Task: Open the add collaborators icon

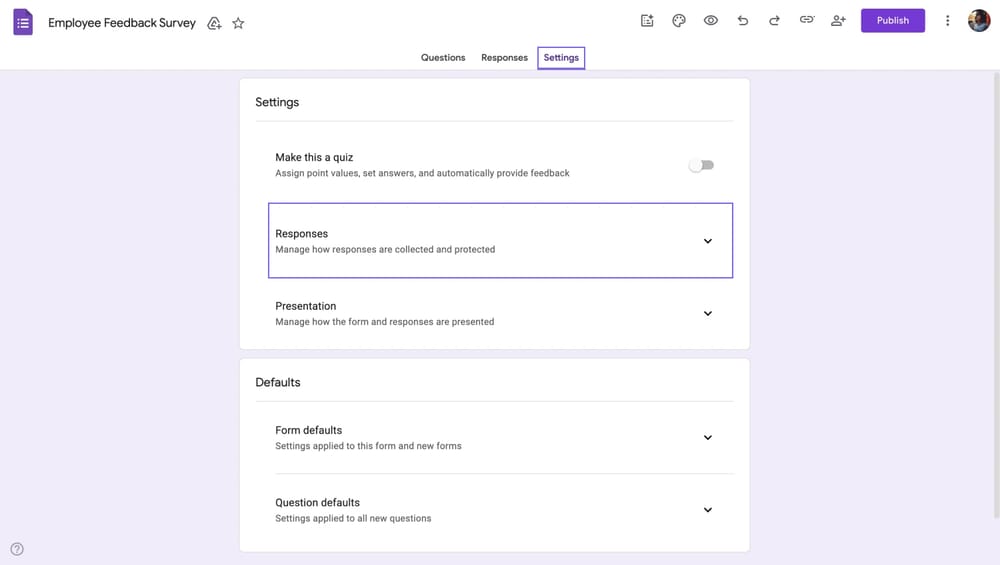Action: pyautogui.click(x=838, y=20)
